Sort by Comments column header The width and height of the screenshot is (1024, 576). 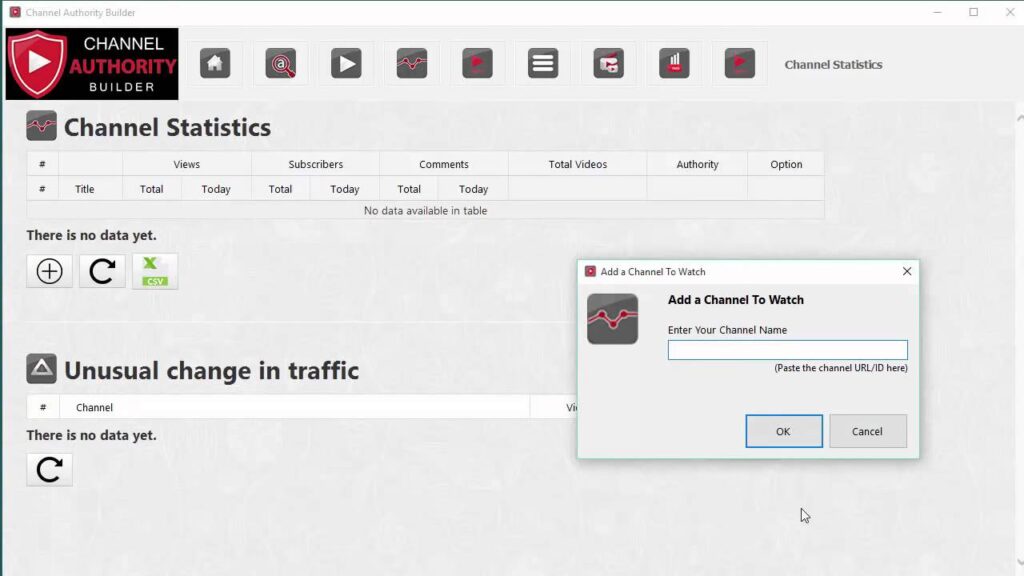(444, 164)
